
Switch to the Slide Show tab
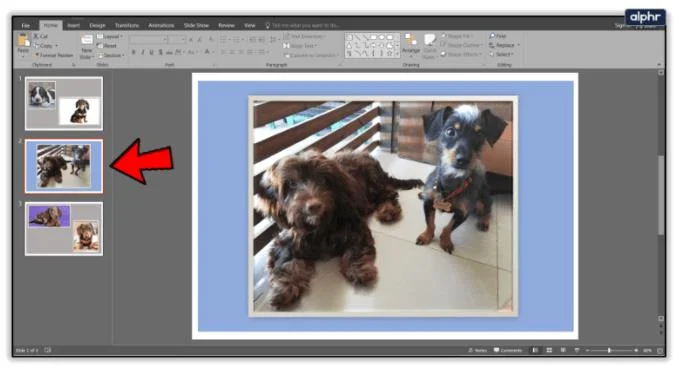(196, 26)
